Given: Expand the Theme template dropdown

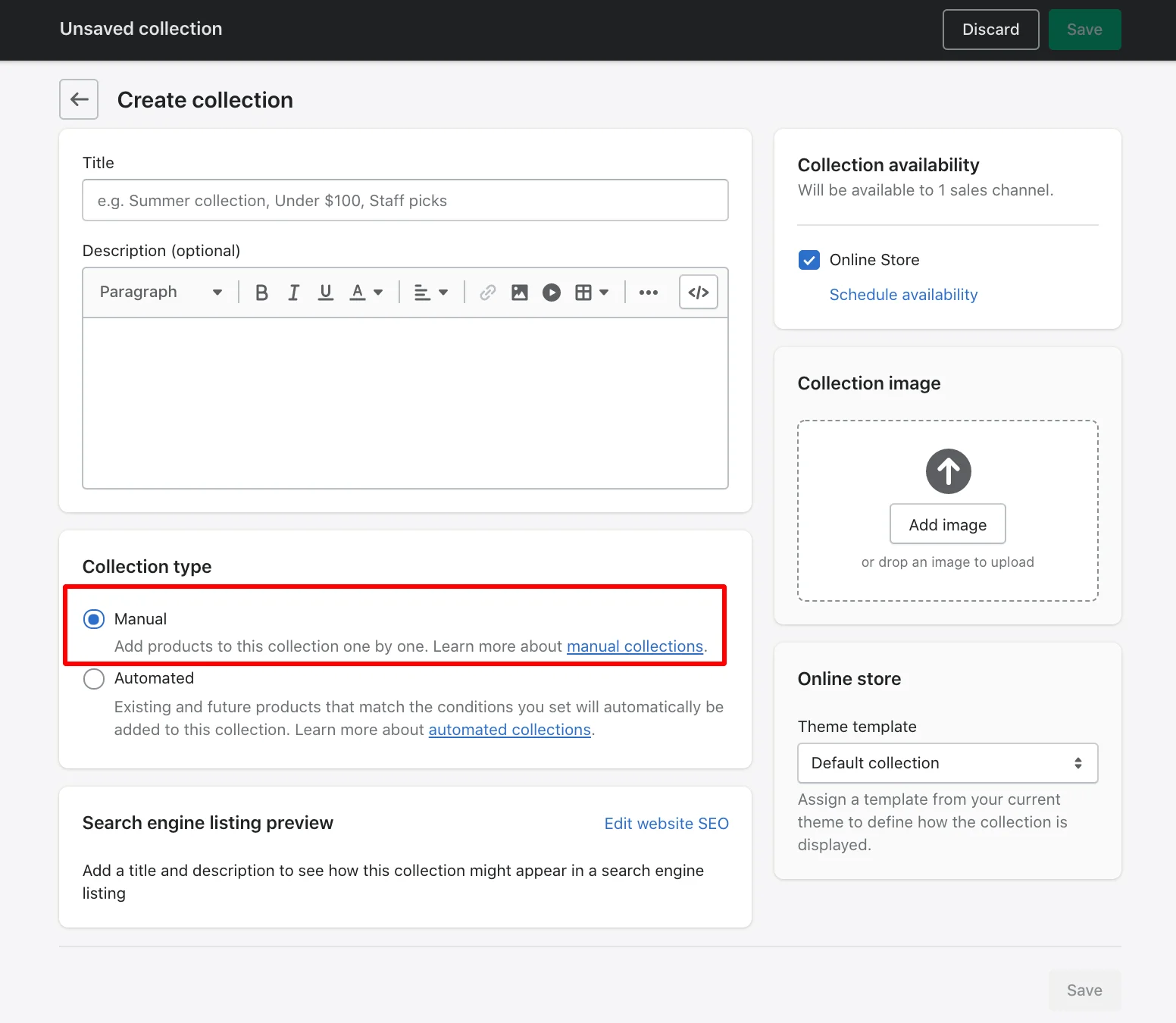Looking at the screenshot, I should coord(947,763).
